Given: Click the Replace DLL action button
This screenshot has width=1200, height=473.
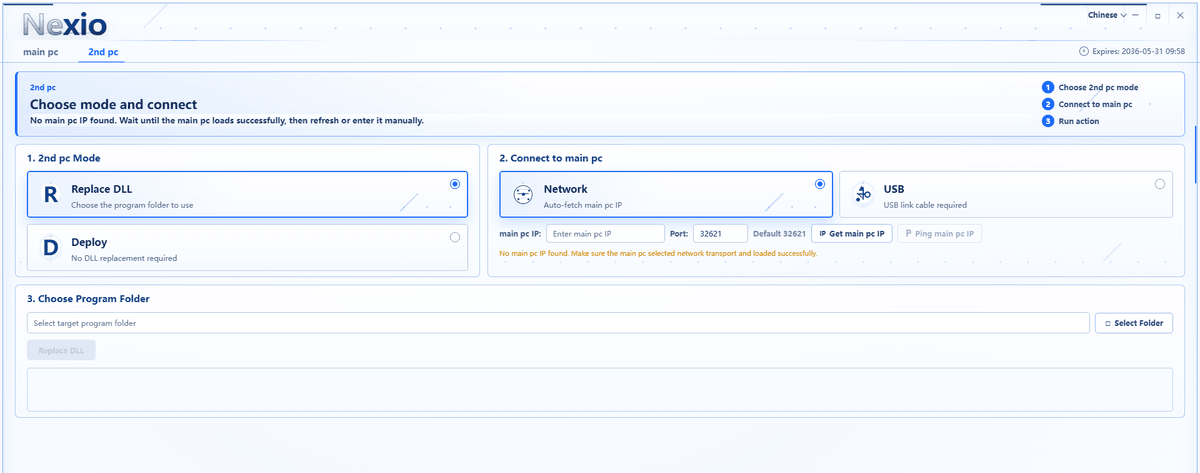Looking at the screenshot, I should (61, 350).
